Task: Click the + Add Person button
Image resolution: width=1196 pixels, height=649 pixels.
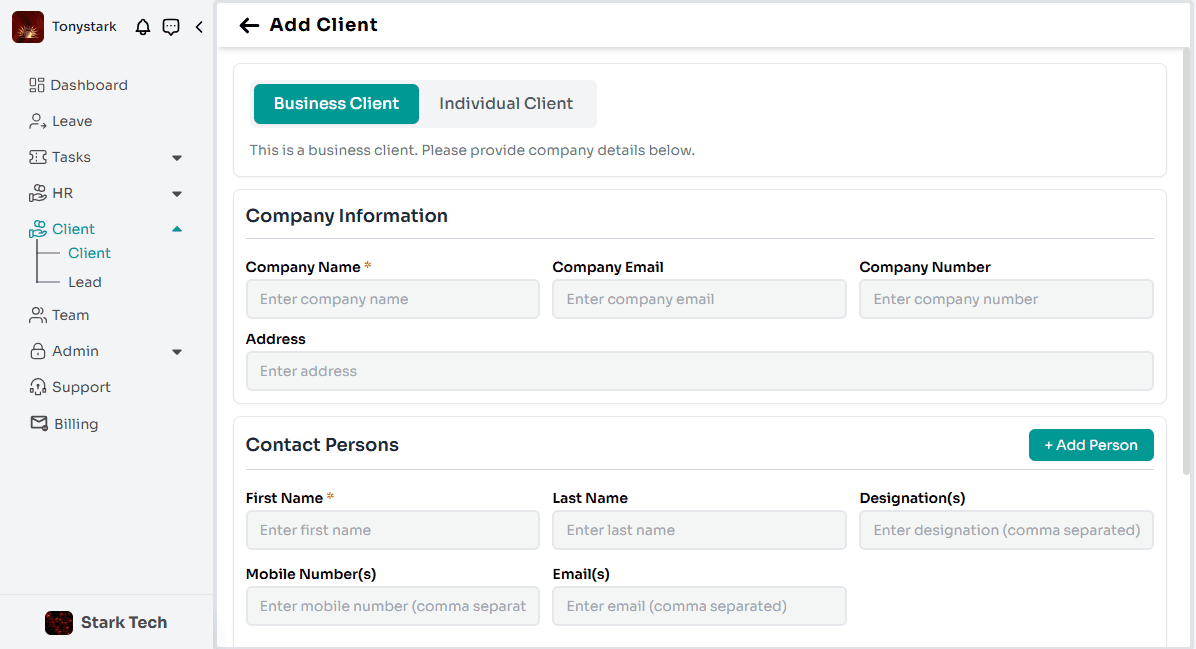Action: tap(1091, 445)
